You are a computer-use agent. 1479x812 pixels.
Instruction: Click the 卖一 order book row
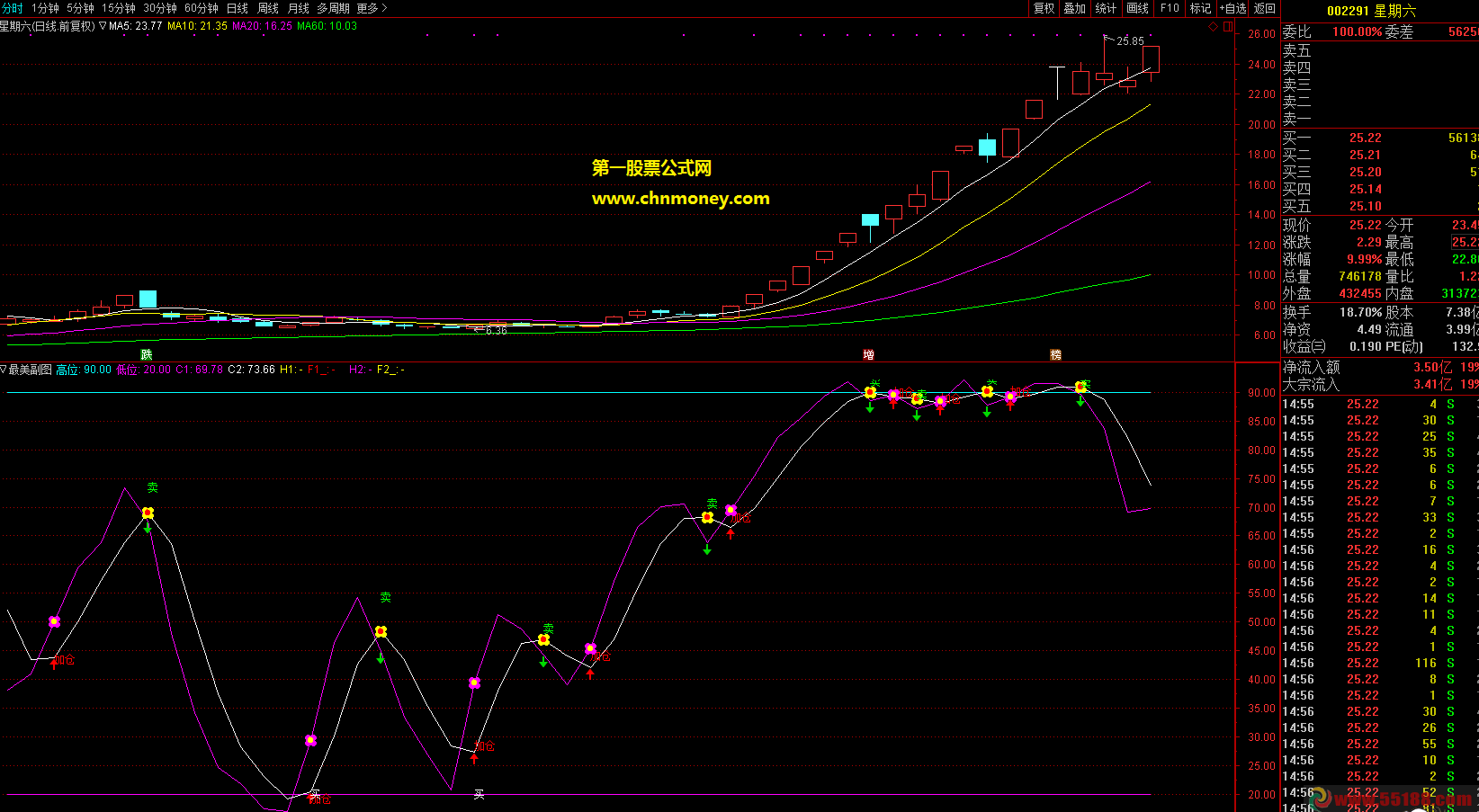pyautogui.click(x=1380, y=119)
